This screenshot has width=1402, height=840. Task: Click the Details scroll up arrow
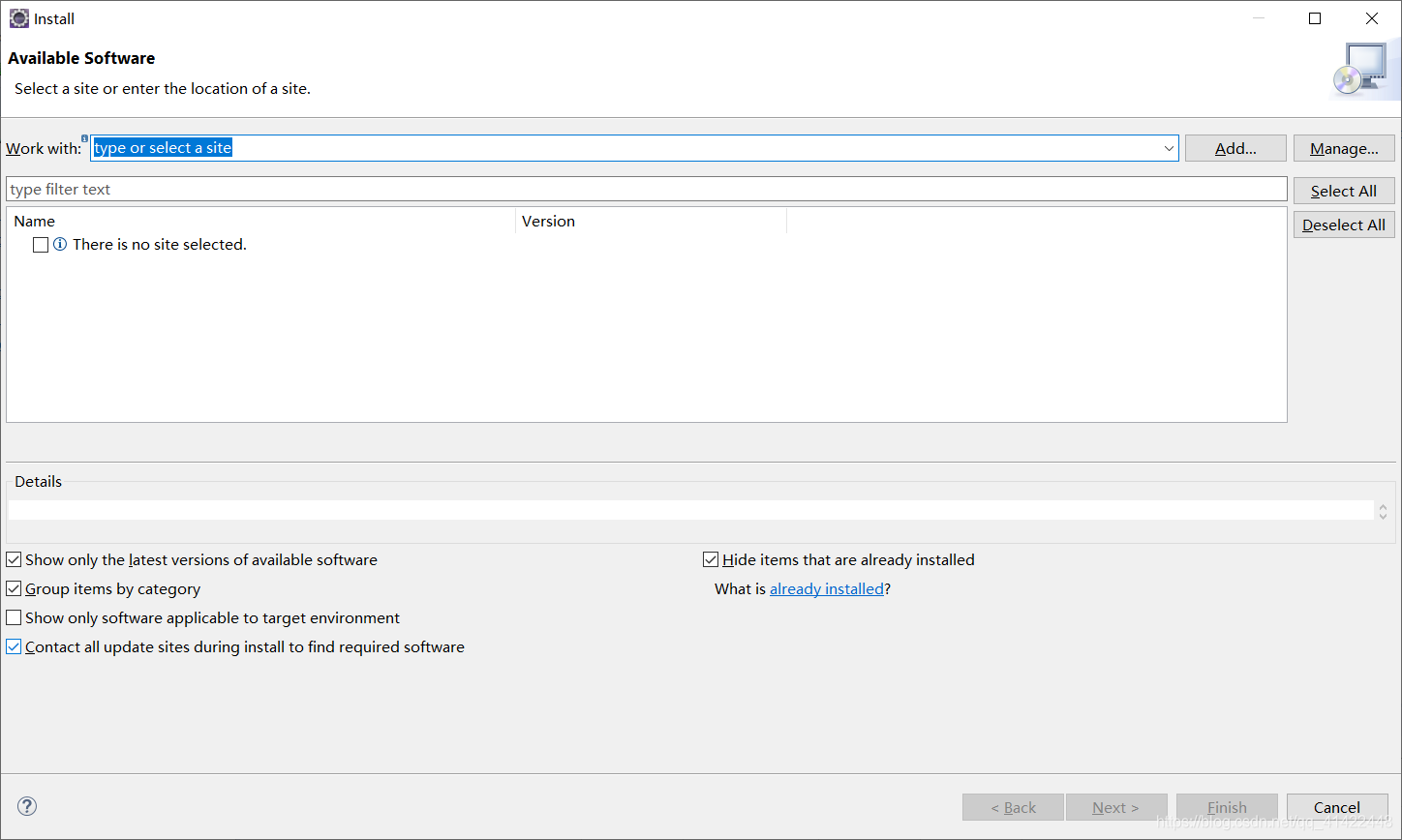[x=1383, y=506]
